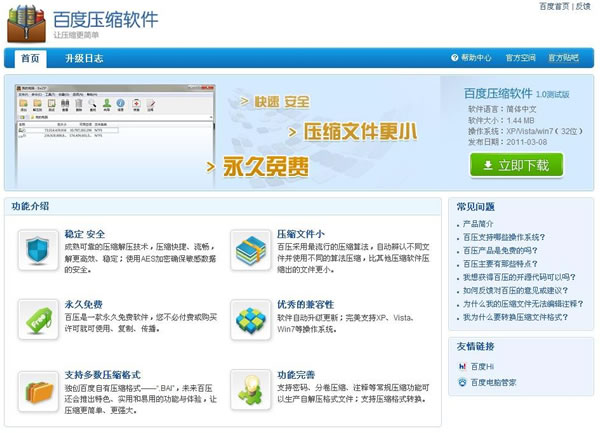
Task: Click the 优秀的兼容性 heading
Action: [x=305, y=304]
